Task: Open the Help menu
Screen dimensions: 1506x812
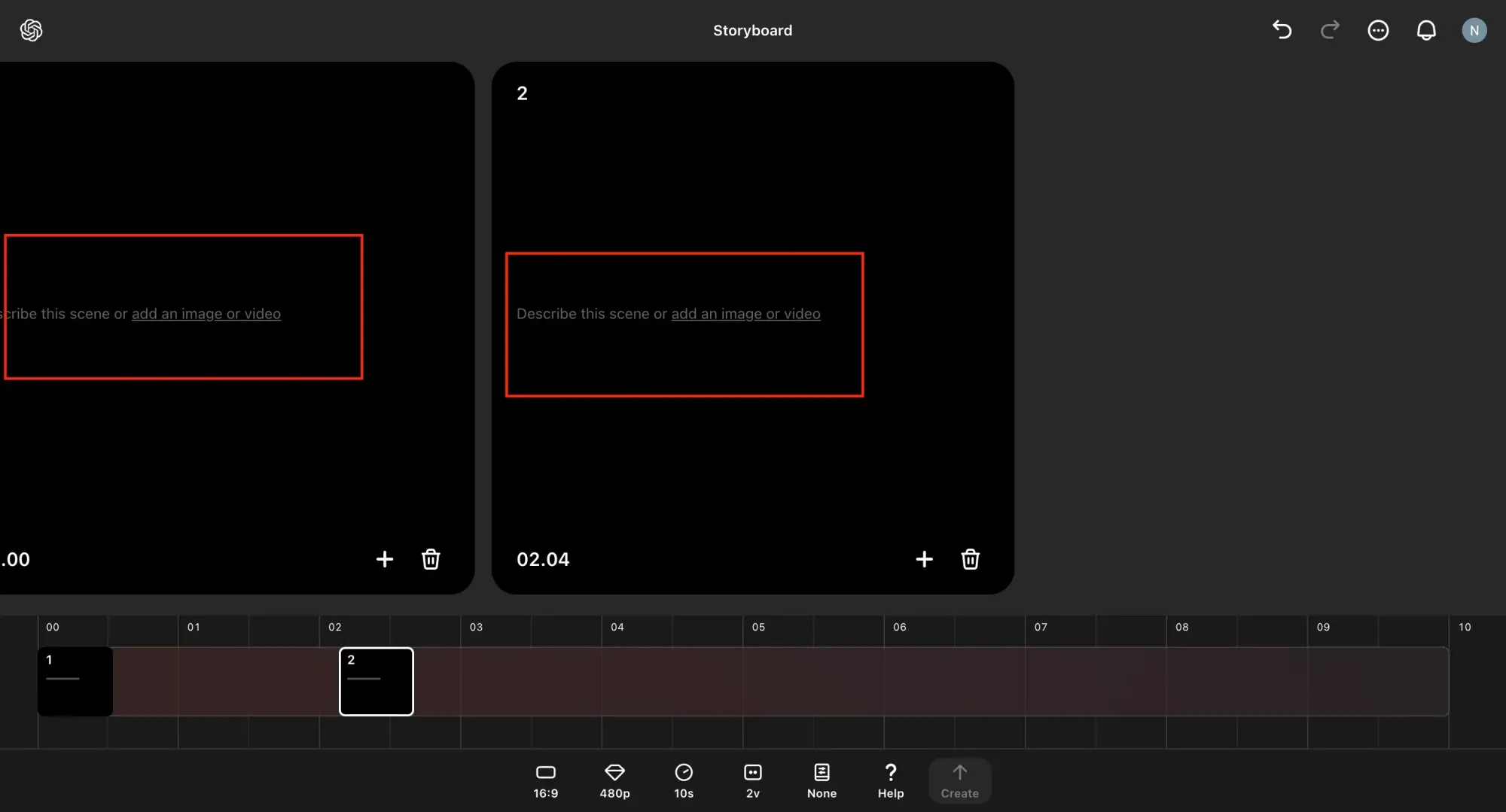Action: coord(891,781)
